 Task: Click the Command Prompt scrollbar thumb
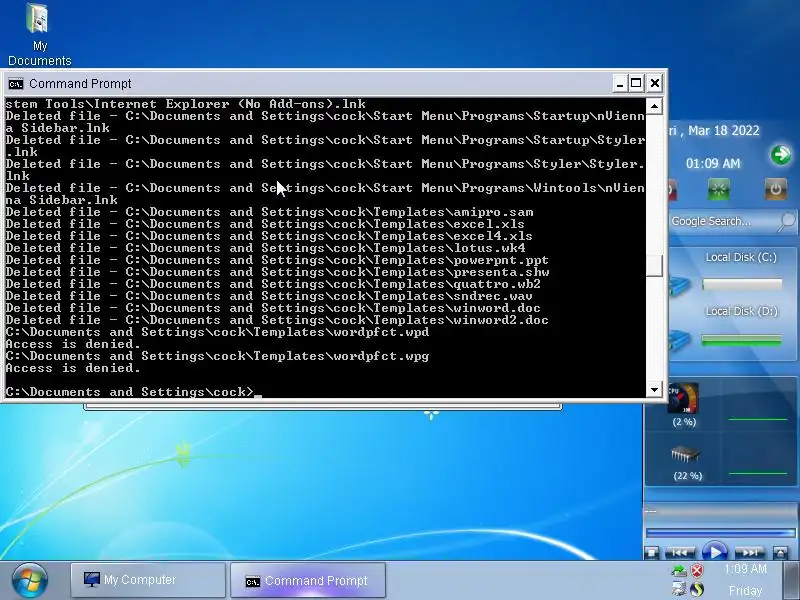tap(654, 266)
